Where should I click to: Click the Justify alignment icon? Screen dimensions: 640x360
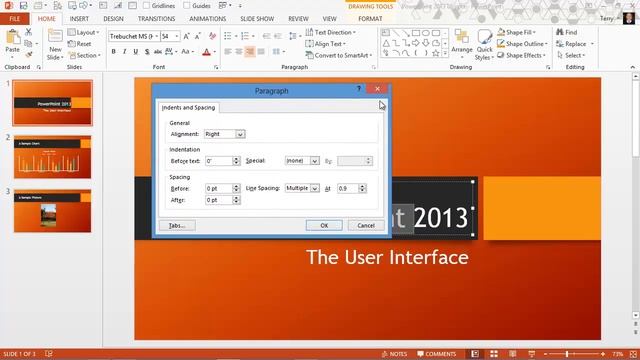tap(261, 51)
